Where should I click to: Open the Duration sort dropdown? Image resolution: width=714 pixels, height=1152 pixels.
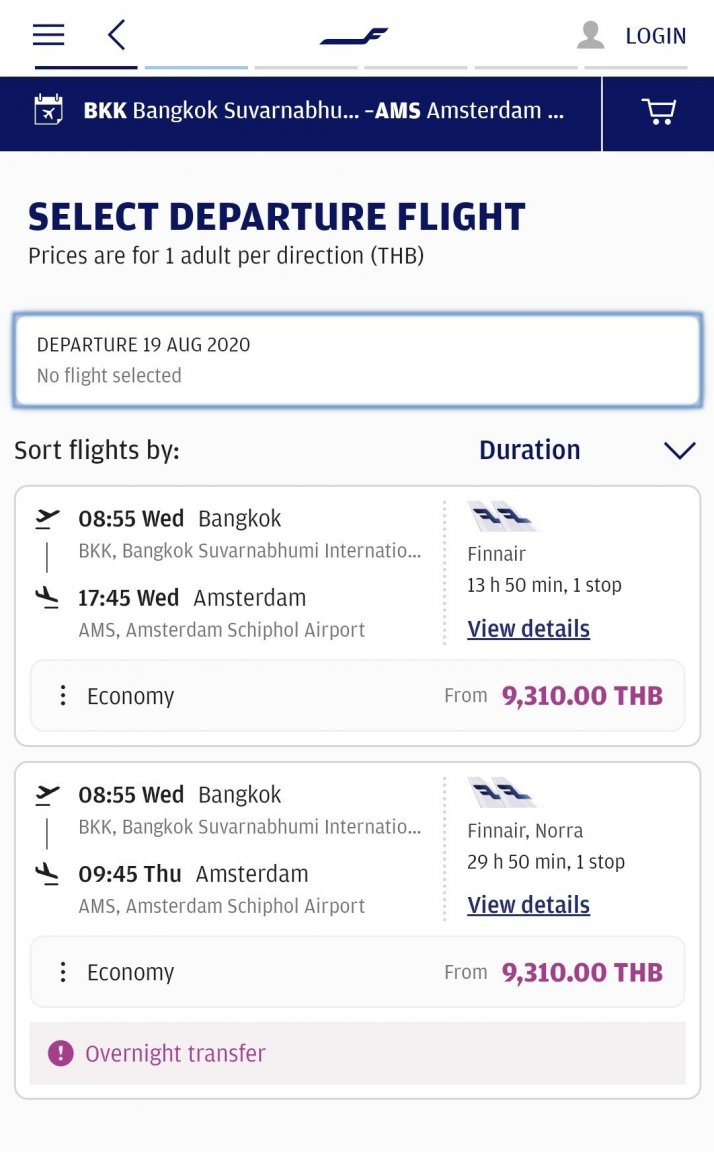click(530, 450)
